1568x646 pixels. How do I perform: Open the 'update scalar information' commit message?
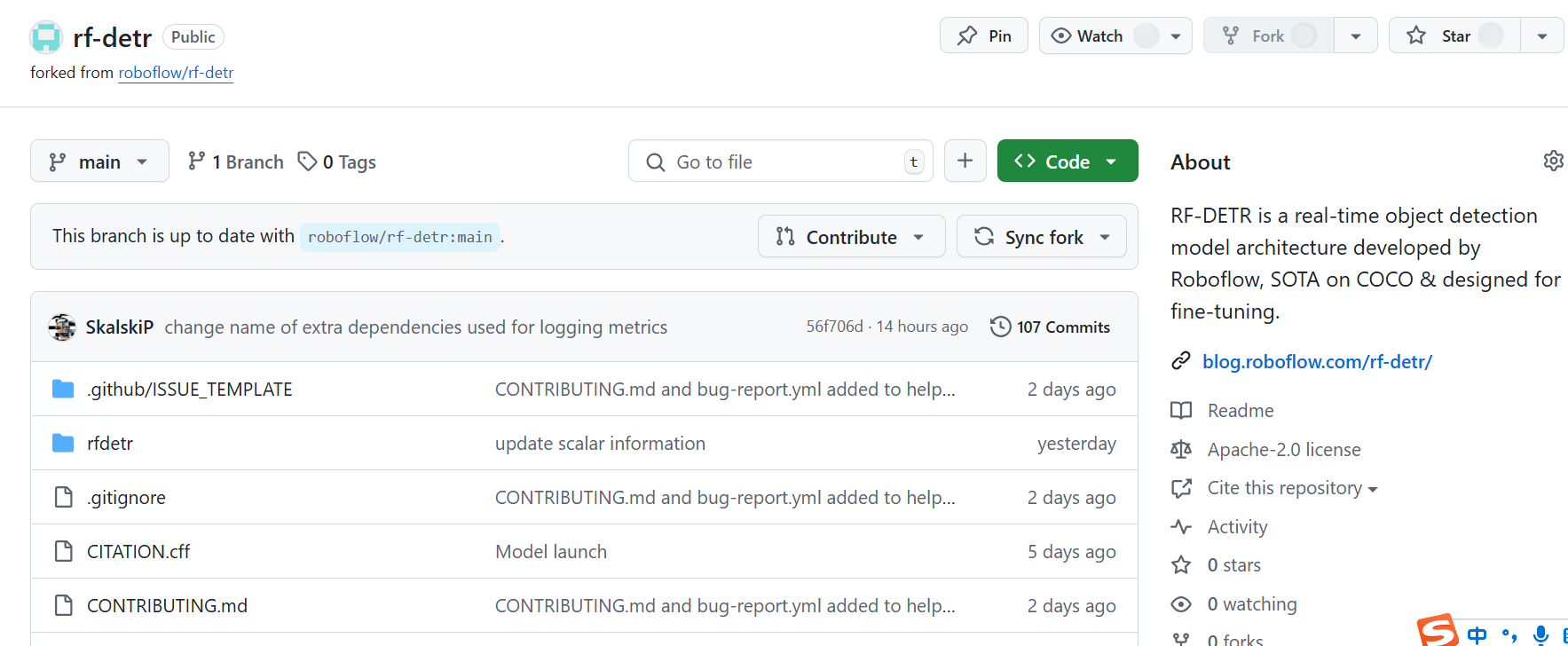pyautogui.click(x=600, y=444)
